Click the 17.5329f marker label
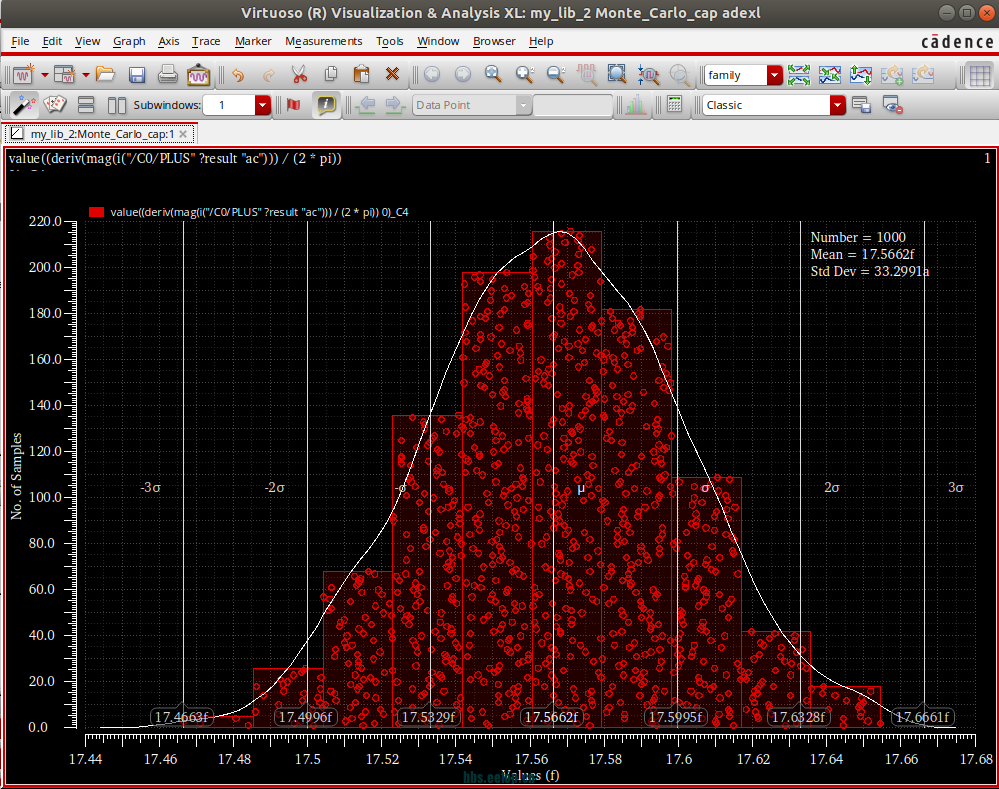The image size is (999, 789). (428, 717)
